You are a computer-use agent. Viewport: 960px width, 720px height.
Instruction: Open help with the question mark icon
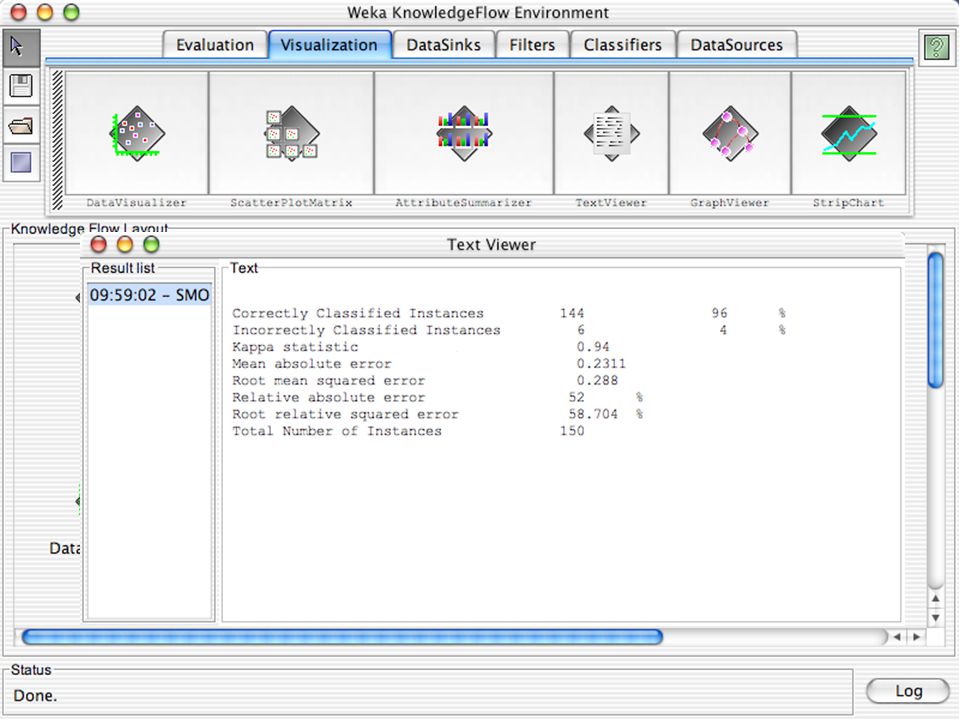click(x=936, y=47)
